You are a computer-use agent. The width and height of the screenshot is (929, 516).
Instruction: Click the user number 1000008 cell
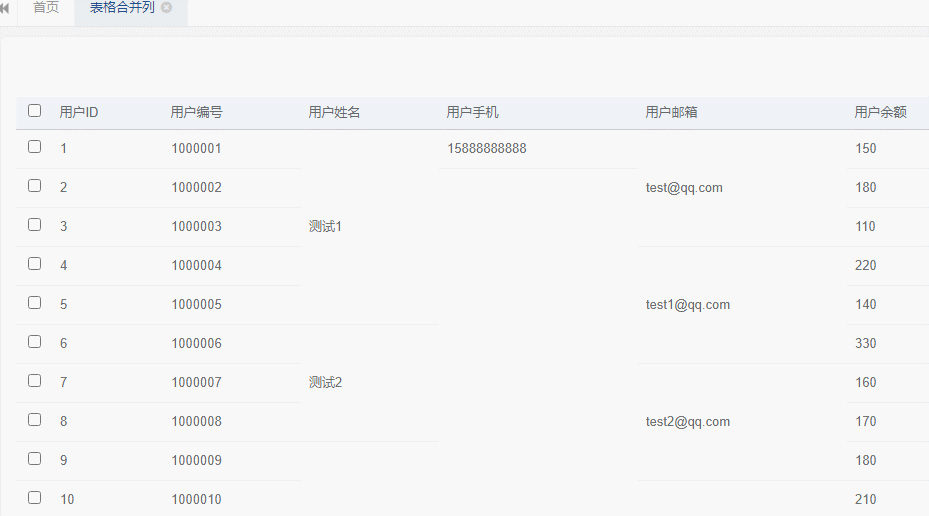point(196,422)
